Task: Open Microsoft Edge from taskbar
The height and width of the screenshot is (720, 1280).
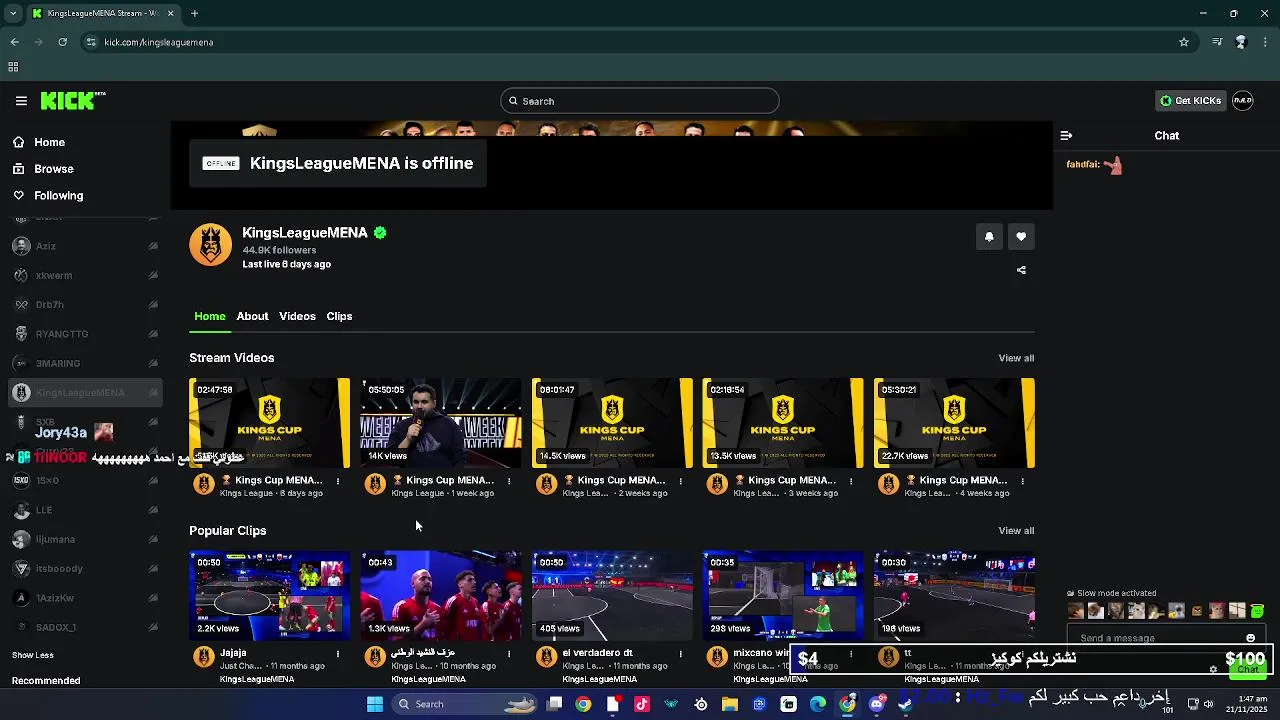Action: (x=818, y=704)
